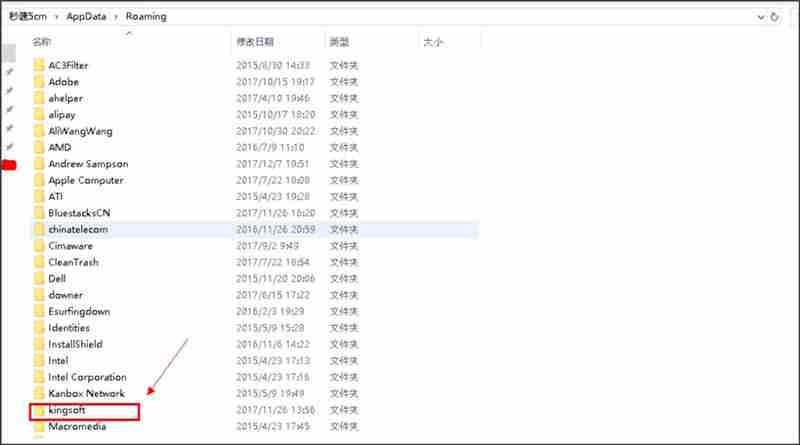Sort by the size column header
The height and width of the screenshot is (445, 800).
(x=433, y=42)
